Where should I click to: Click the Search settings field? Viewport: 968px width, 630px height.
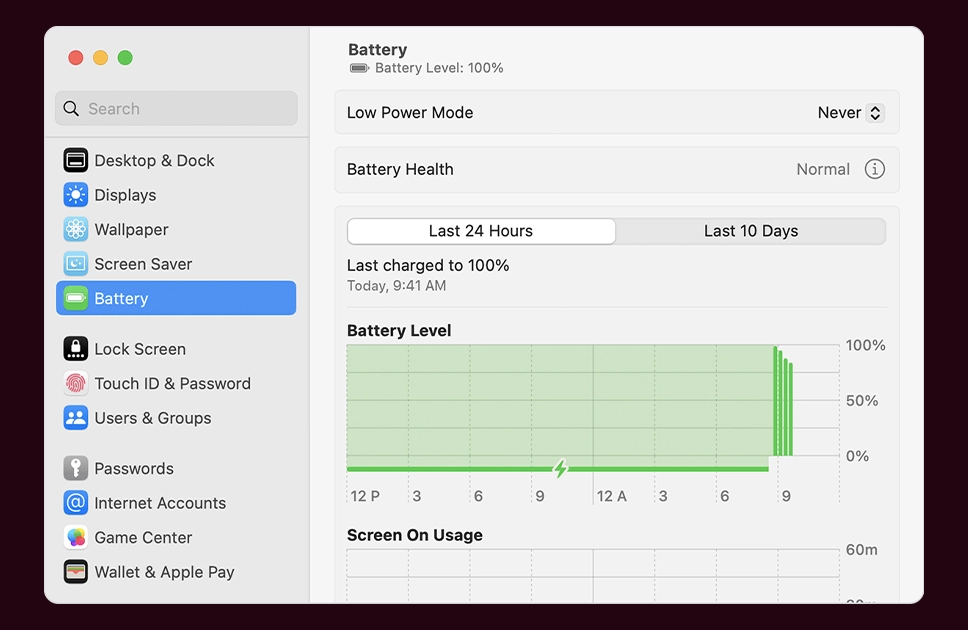pos(176,109)
